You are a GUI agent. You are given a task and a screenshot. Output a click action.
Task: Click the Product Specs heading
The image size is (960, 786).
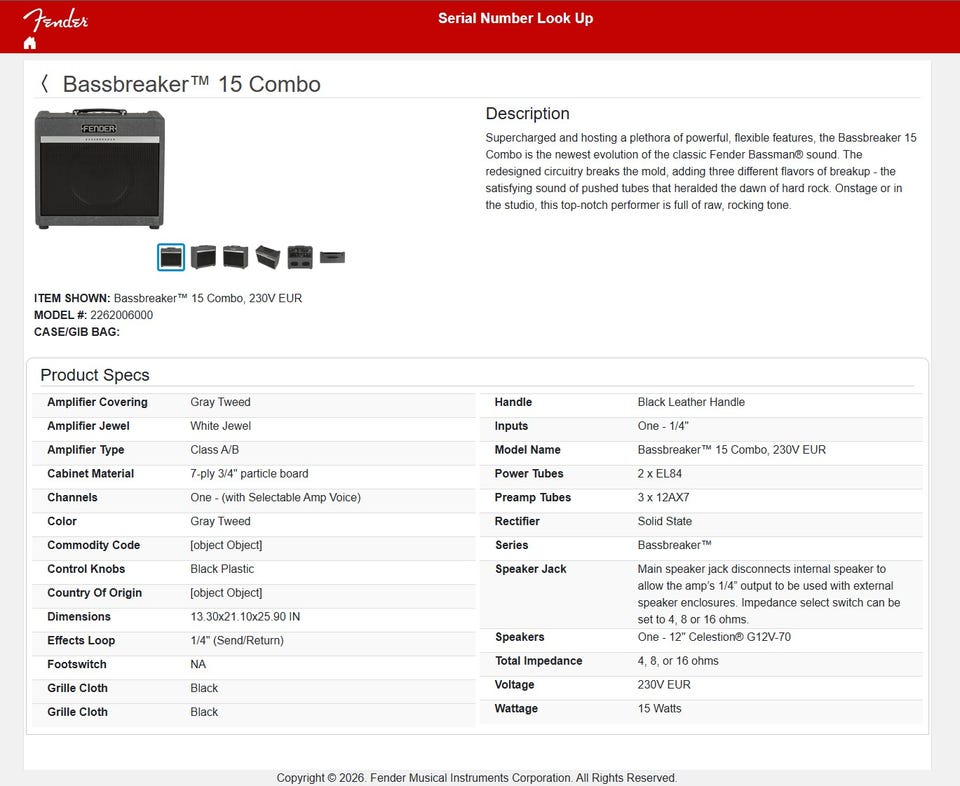(x=95, y=375)
